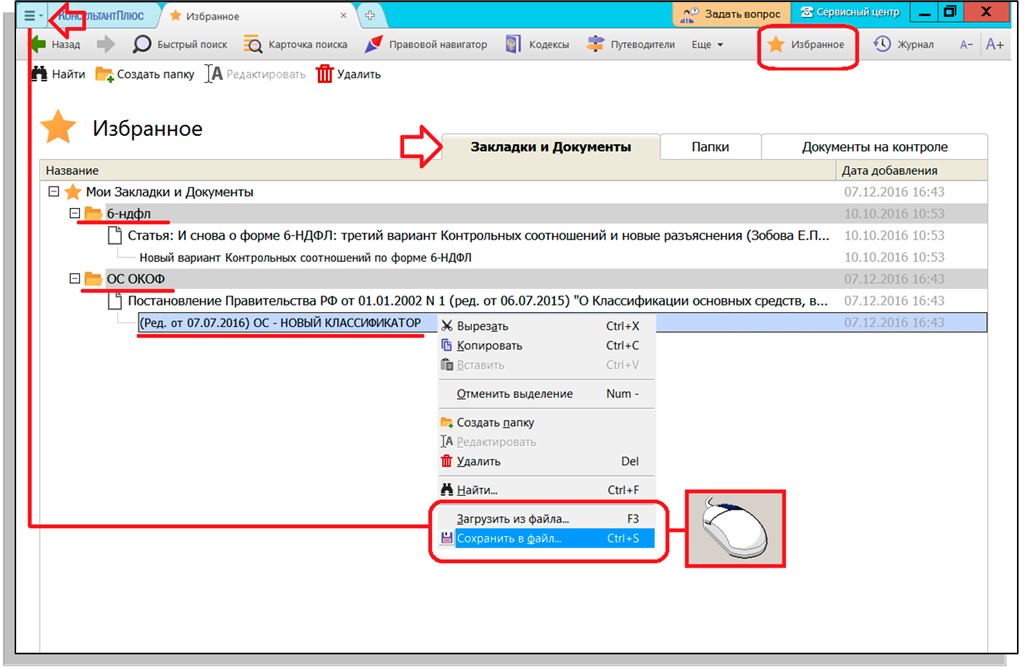Click the Задать вопрос icon
This screenshot has height=668, width=1024.
pos(690,14)
